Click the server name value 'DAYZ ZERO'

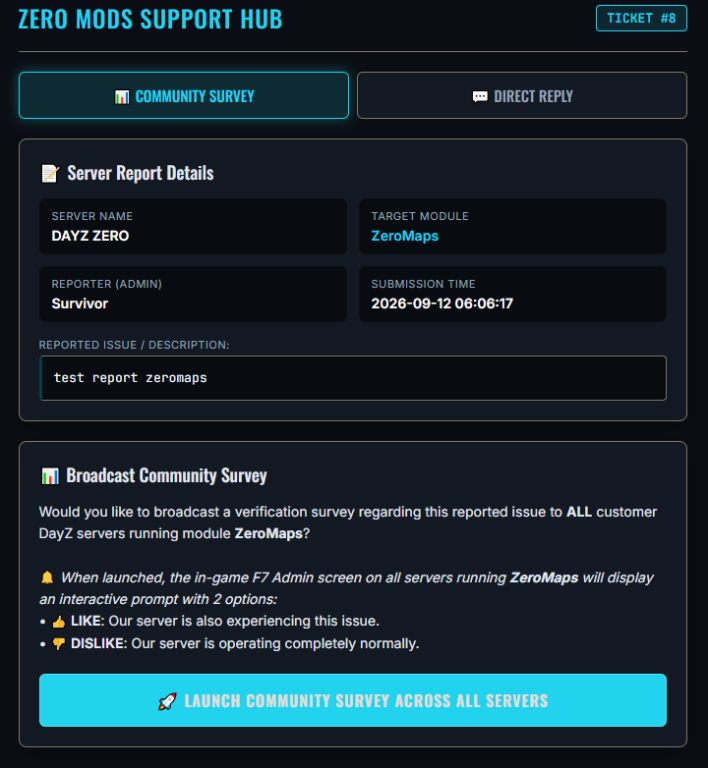pyautogui.click(x=90, y=236)
